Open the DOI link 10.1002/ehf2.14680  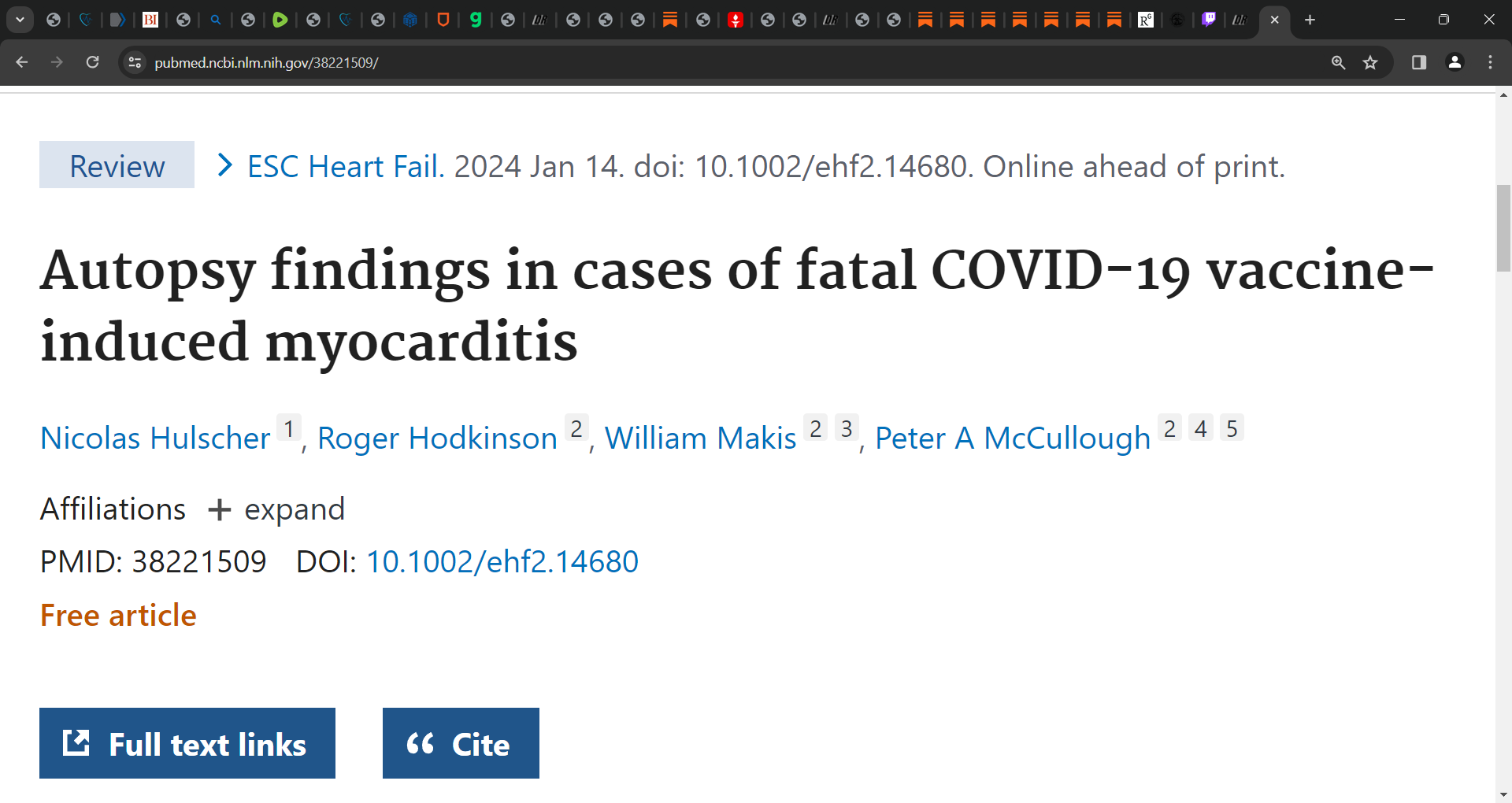click(502, 561)
